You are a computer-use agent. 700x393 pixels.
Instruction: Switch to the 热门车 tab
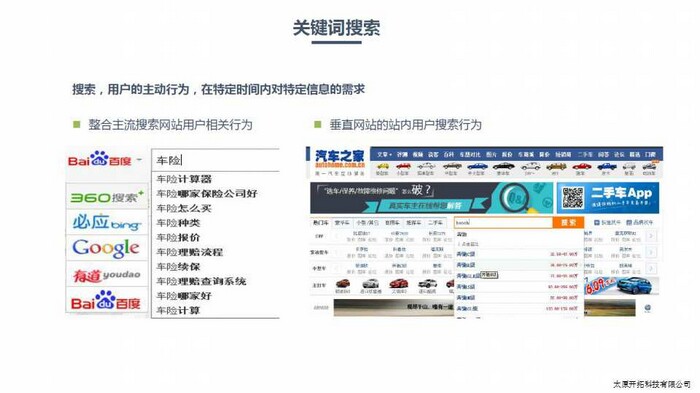[x=321, y=222]
